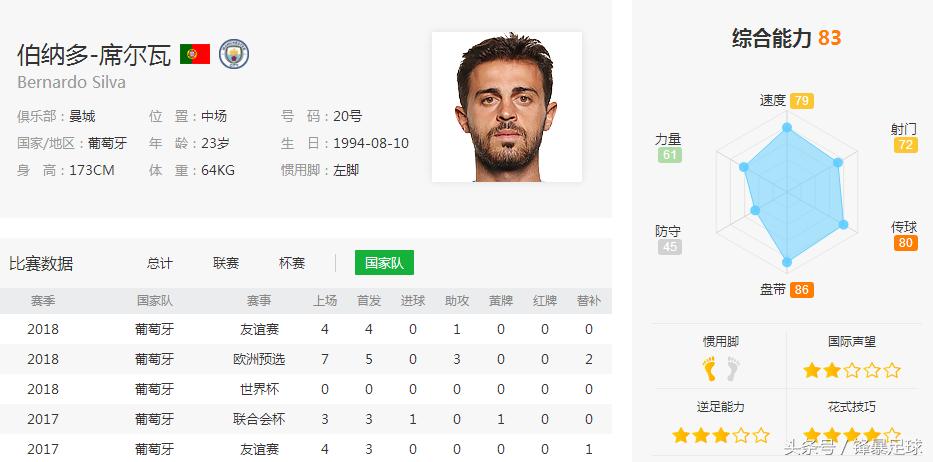Viewport: 933px width, 462px height.
Task: Click the 曼城 club name
Action: (82, 116)
